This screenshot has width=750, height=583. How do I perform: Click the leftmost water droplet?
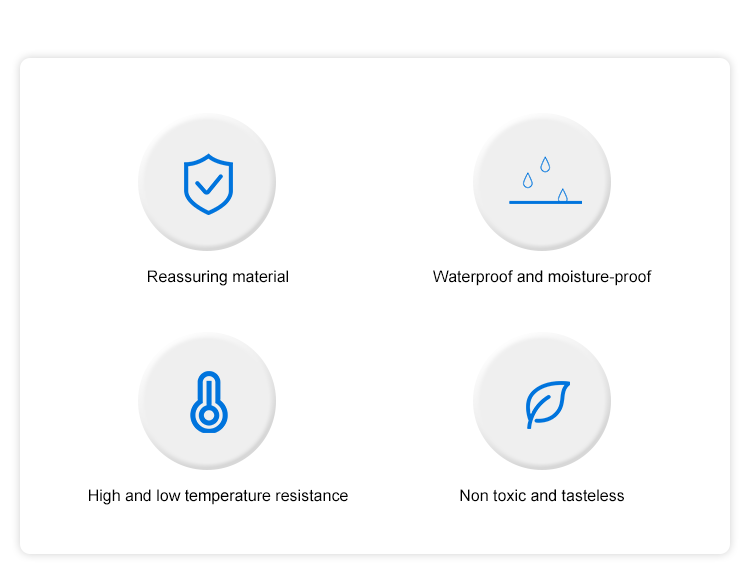(x=527, y=180)
